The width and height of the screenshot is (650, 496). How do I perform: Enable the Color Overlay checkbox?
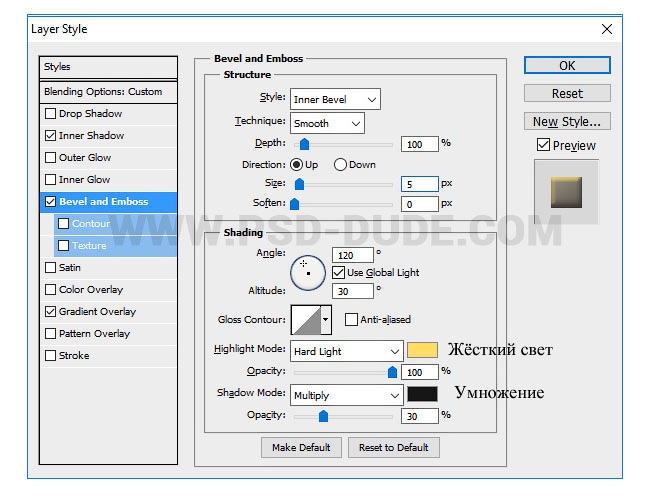pos(51,289)
